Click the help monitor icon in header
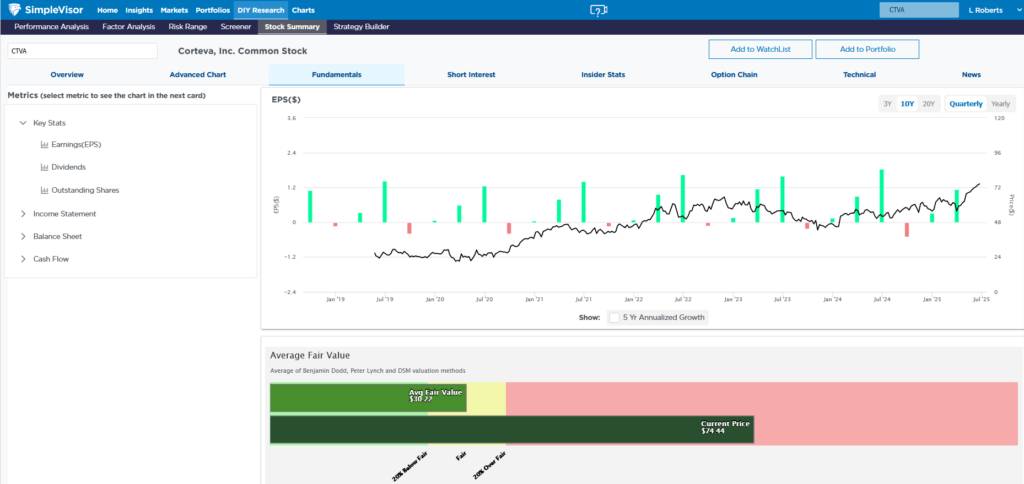1024x484 pixels. coord(598,10)
